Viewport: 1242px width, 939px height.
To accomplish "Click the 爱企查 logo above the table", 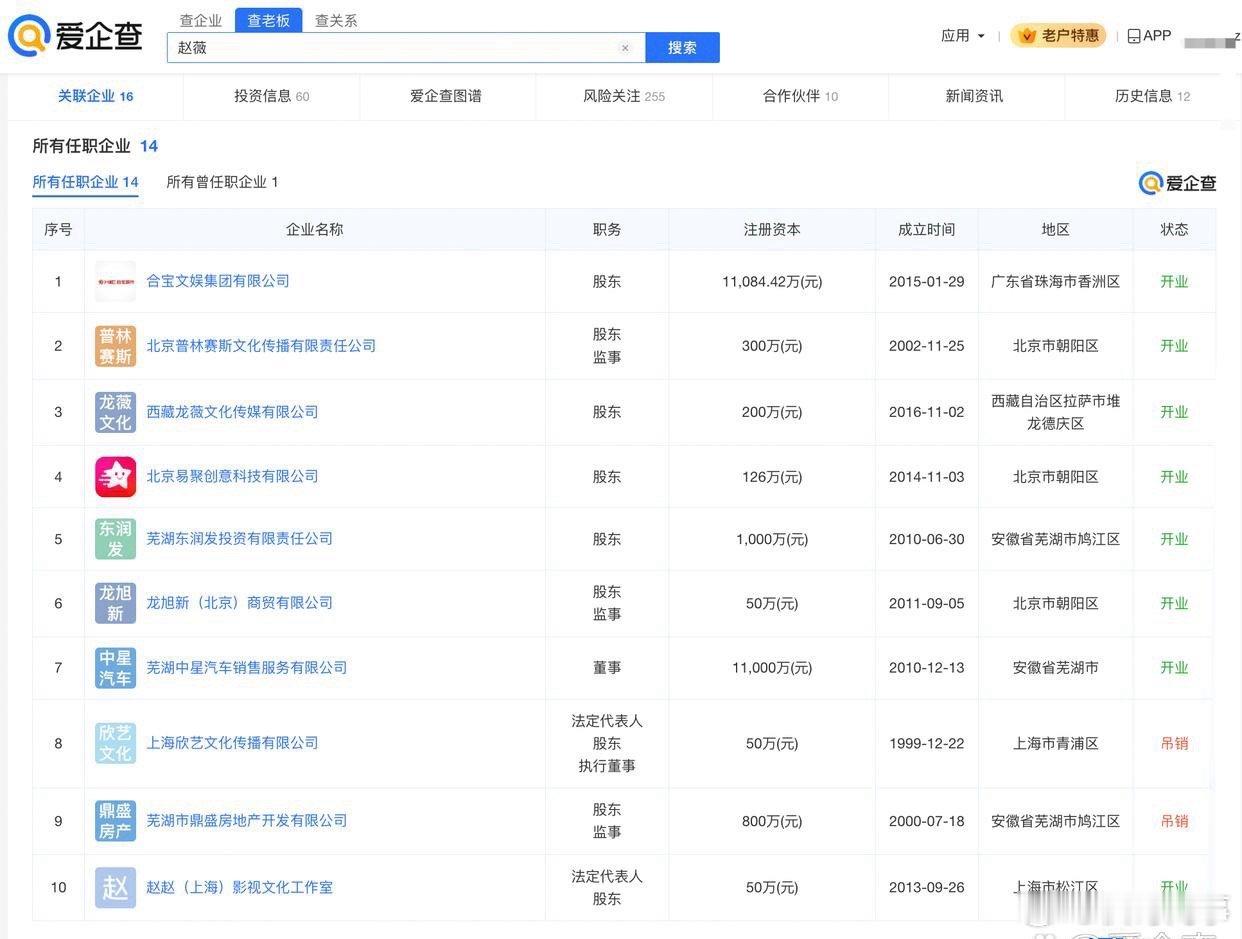I will (1177, 183).
